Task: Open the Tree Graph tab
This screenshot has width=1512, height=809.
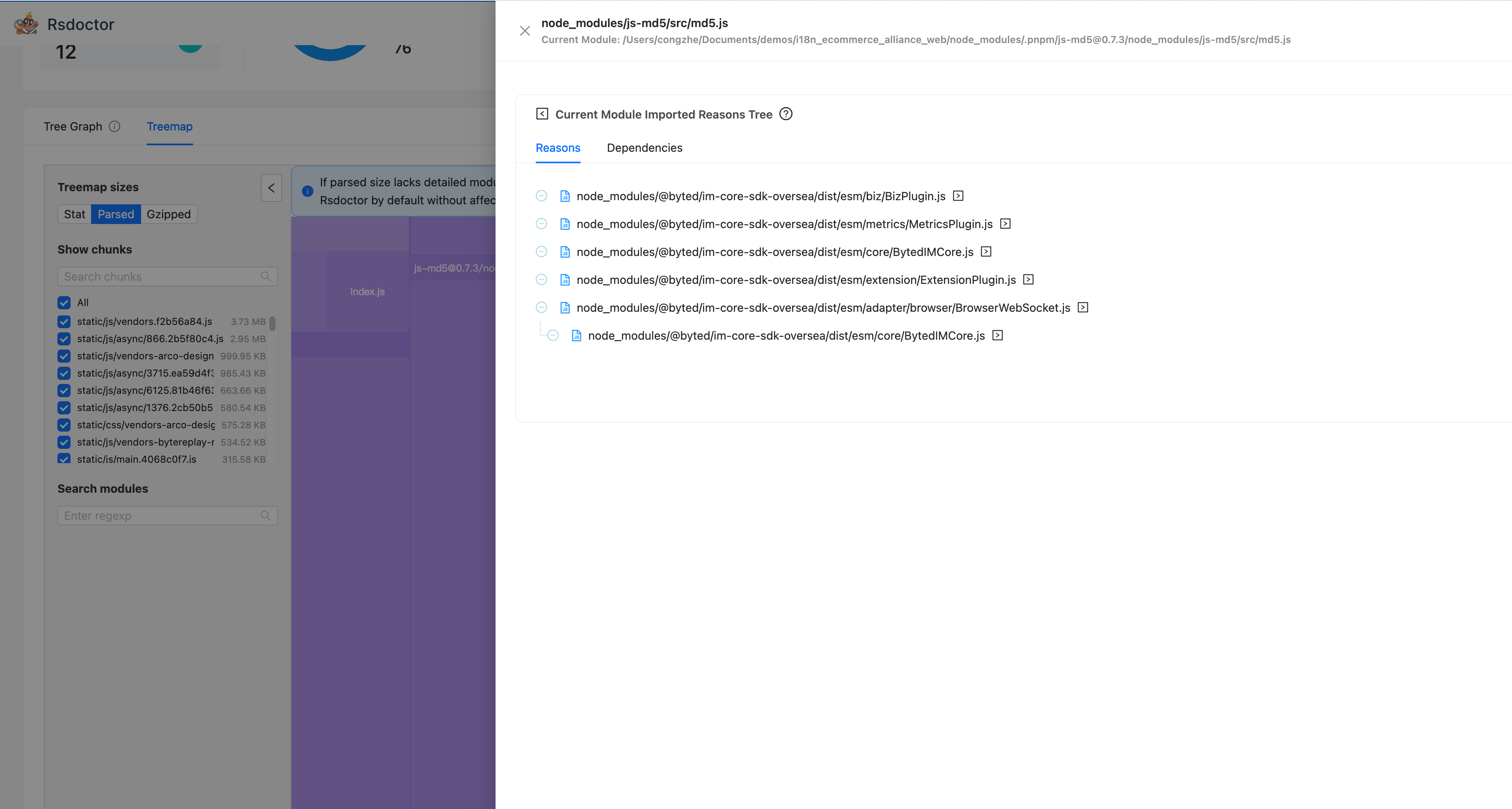Action: pyautogui.click(x=73, y=127)
